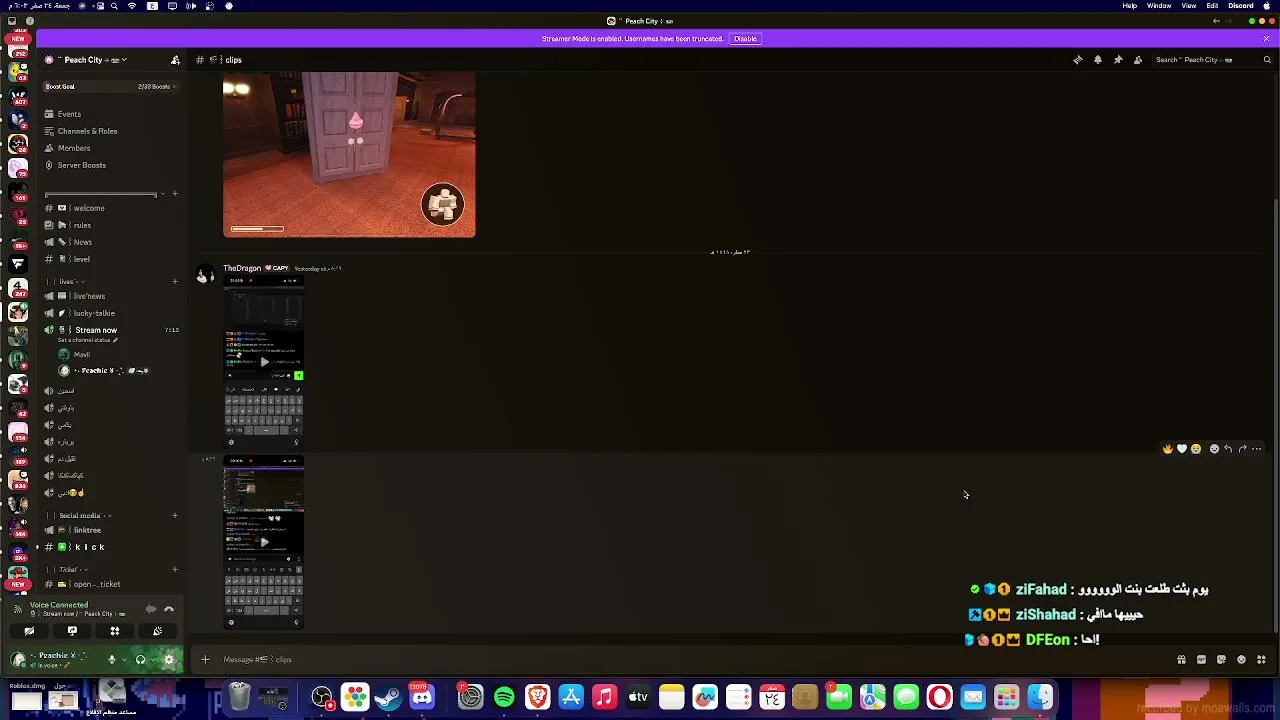
Task: Dismiss the Streamer Mode banner
Action: 1266,39
